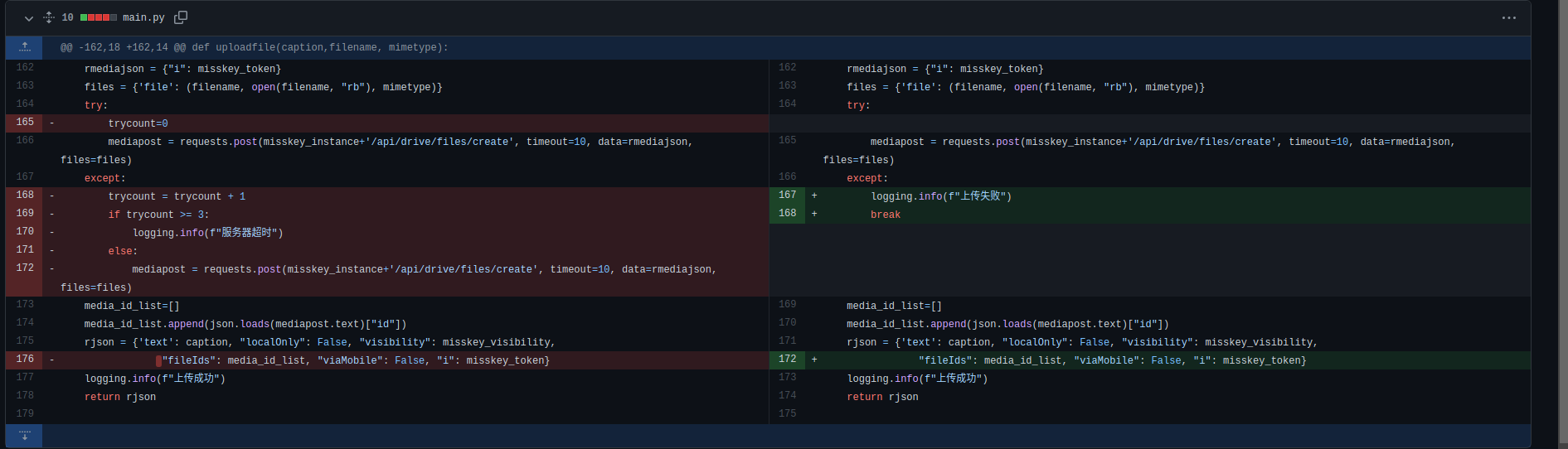Select deleted line 176 number on left
1568x449 pixels.
click(25, 360)
